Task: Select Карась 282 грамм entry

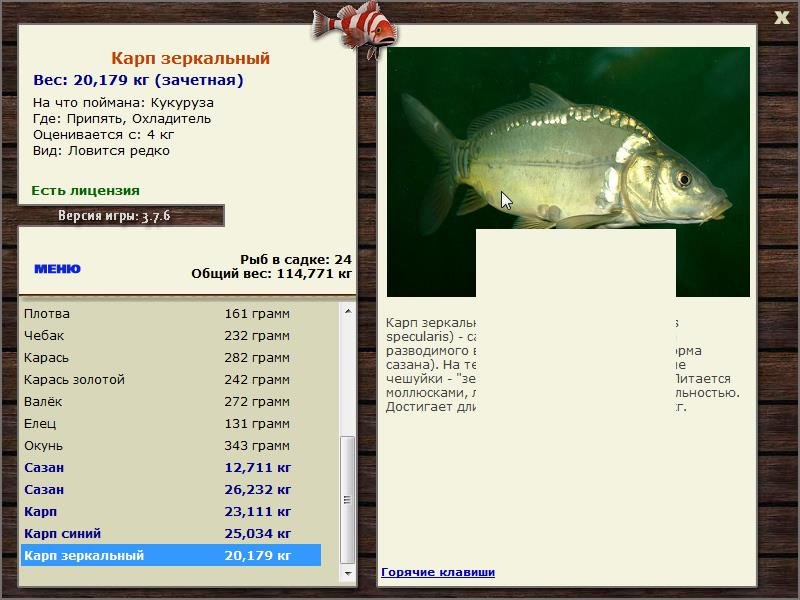Action: tap(171, 358)
